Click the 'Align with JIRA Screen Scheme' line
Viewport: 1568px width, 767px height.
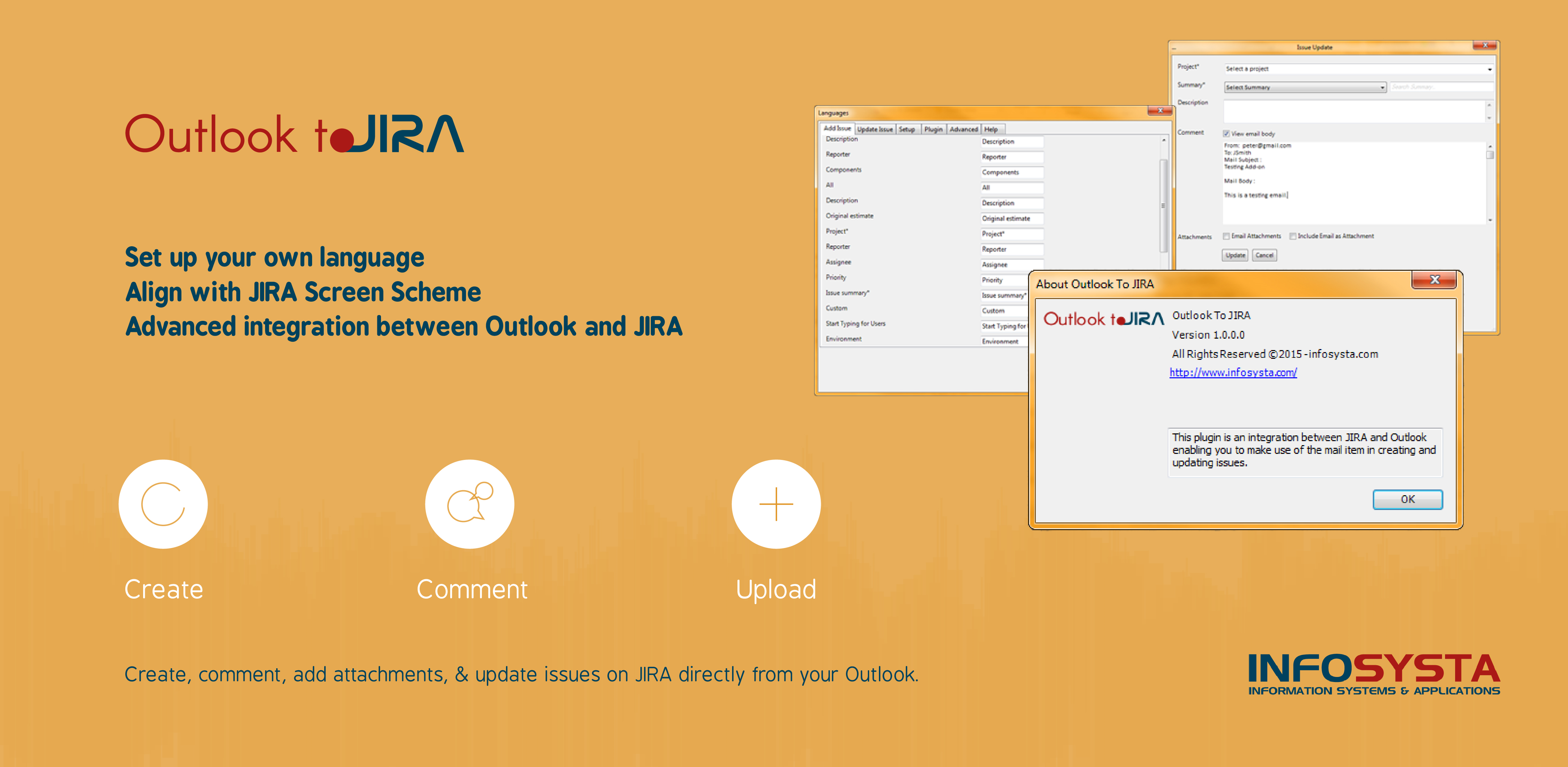[302, 292]
